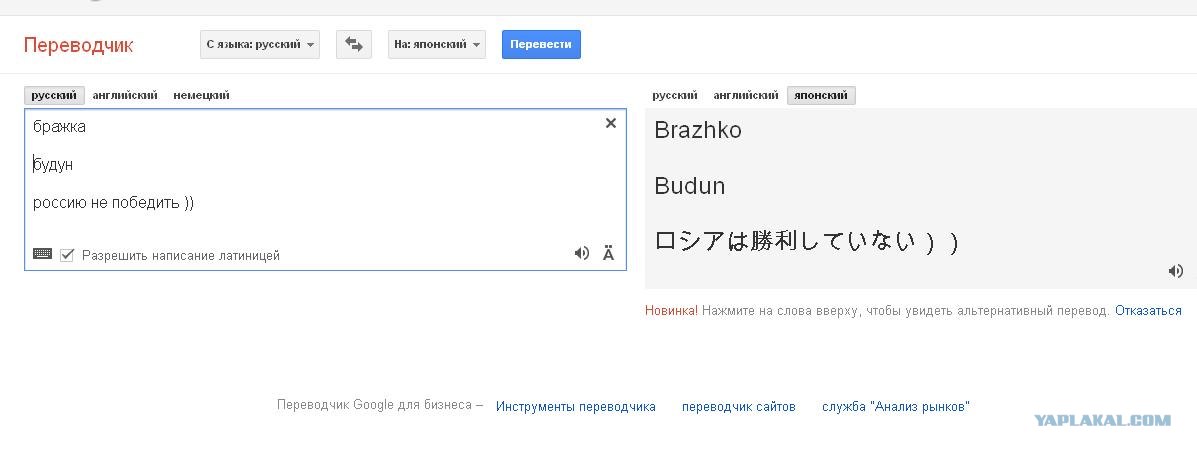Select source language tab русский
Screen dimensions: 1197x450
pos(54,96)
